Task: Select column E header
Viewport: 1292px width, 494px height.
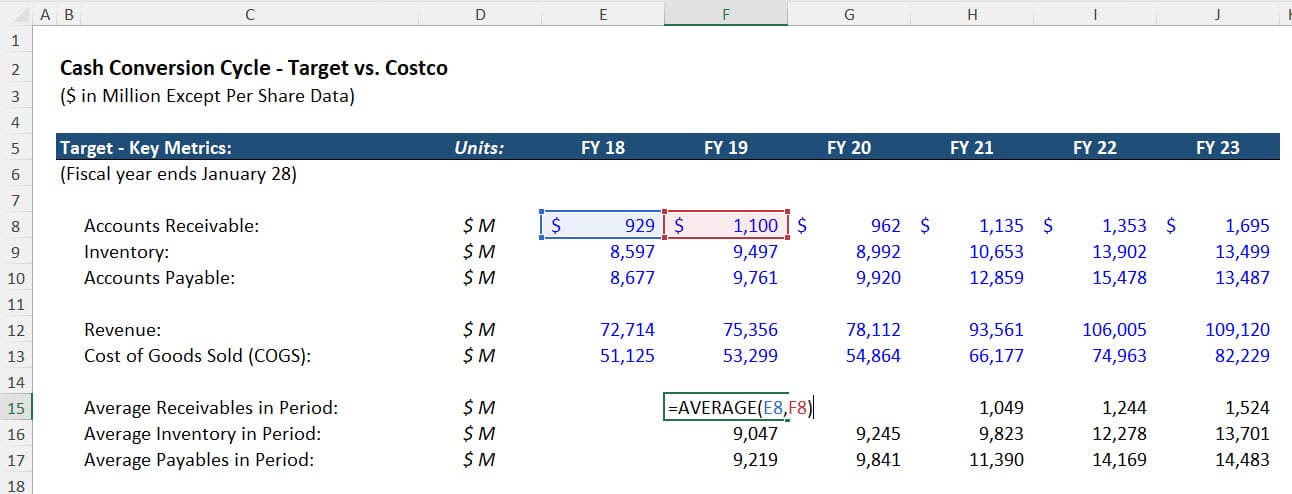Action: click(x=603, y=14)
